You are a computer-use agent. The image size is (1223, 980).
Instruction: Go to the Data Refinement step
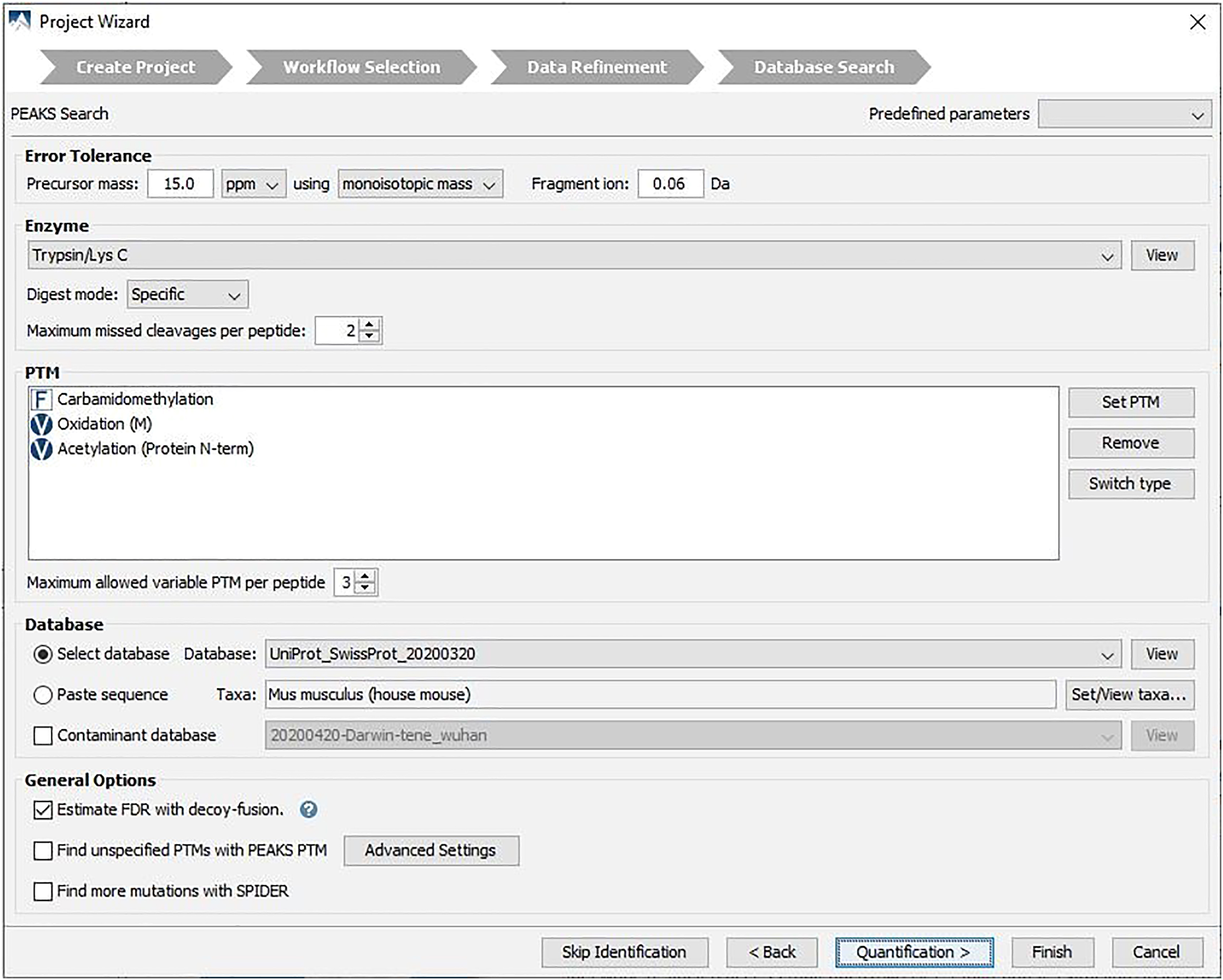point(597,67)
